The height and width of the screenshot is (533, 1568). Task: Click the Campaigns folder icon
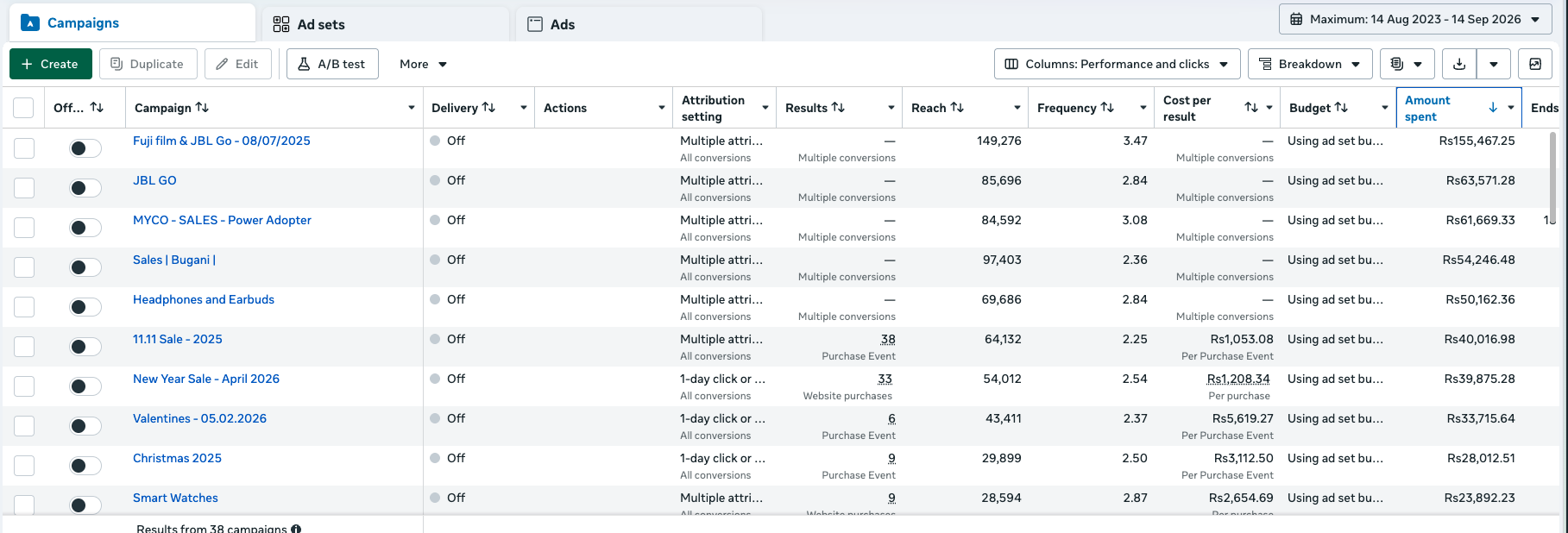pos(30,23)
